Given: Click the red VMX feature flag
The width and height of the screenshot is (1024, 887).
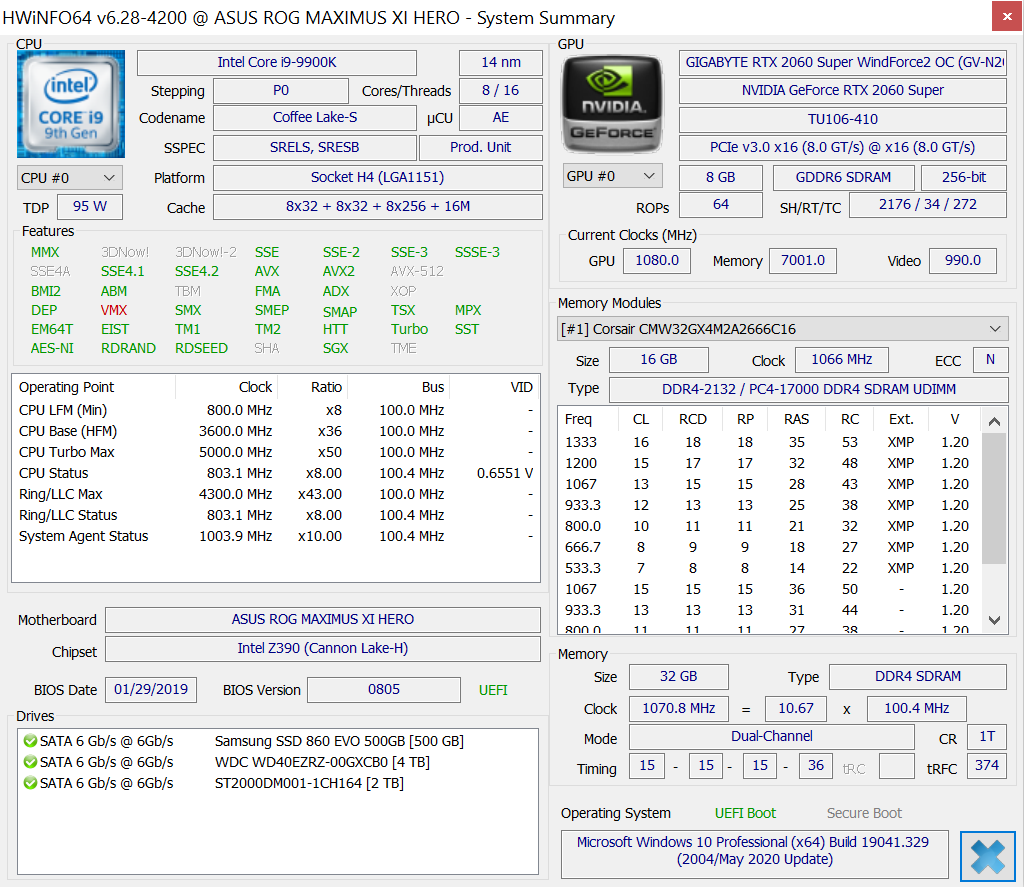Looking at the screenshot, I should [x=114, y=310].
